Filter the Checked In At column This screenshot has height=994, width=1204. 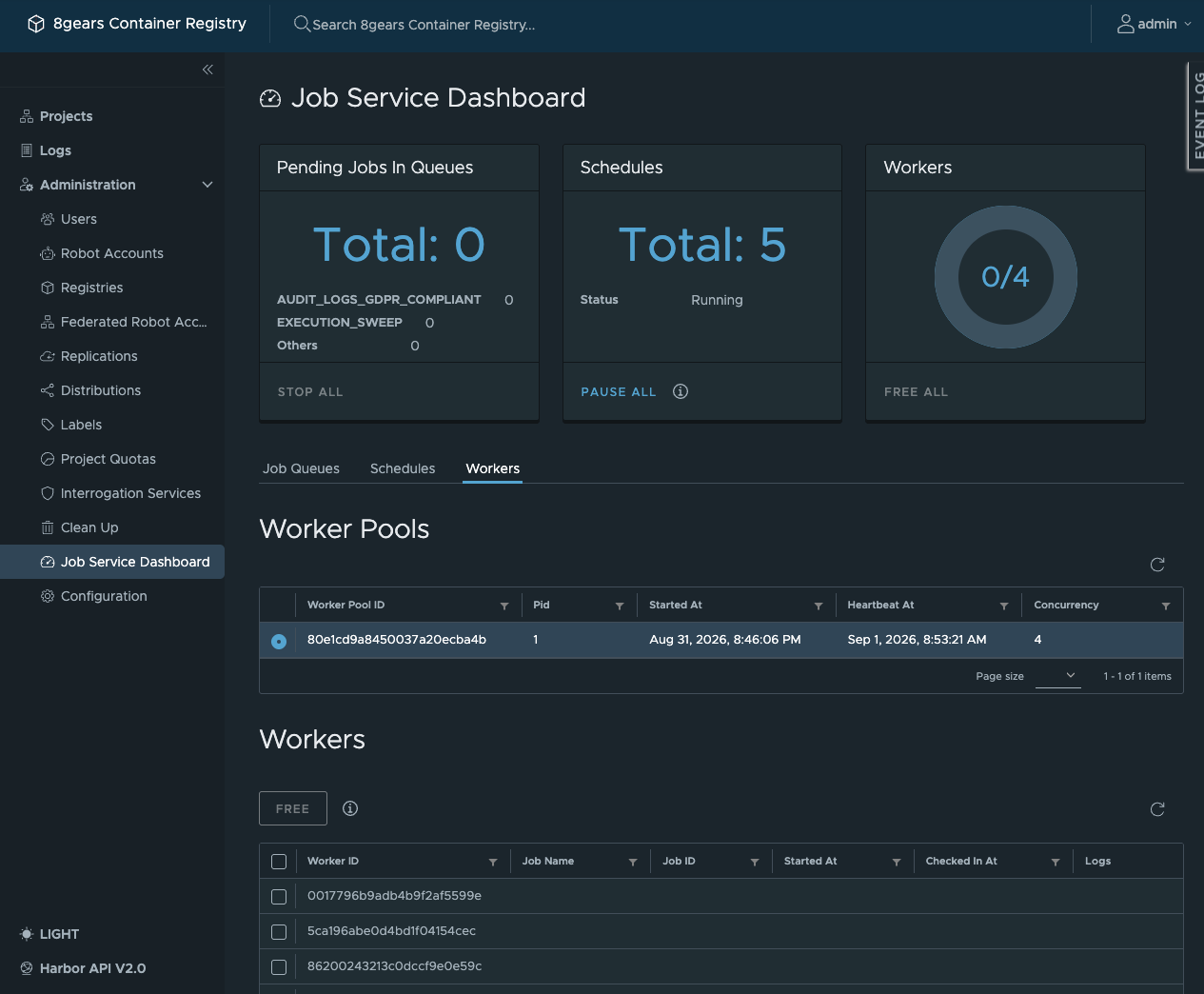coord(1056,862)
